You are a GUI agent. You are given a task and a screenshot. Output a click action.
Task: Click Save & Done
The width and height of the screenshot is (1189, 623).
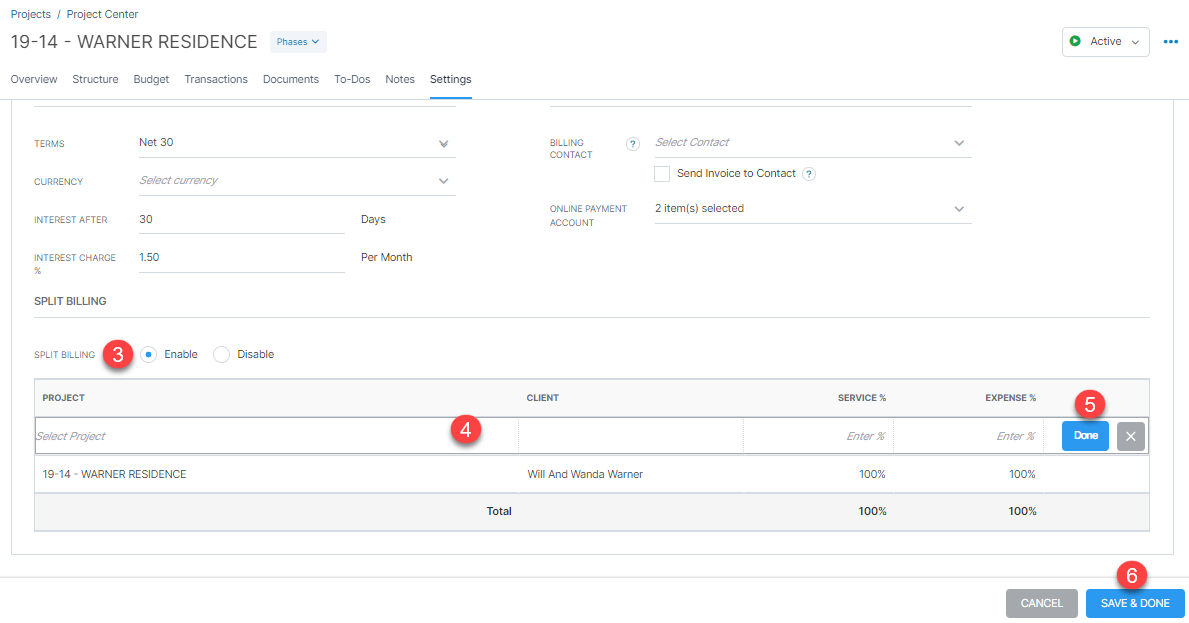tap(1135, 603)
